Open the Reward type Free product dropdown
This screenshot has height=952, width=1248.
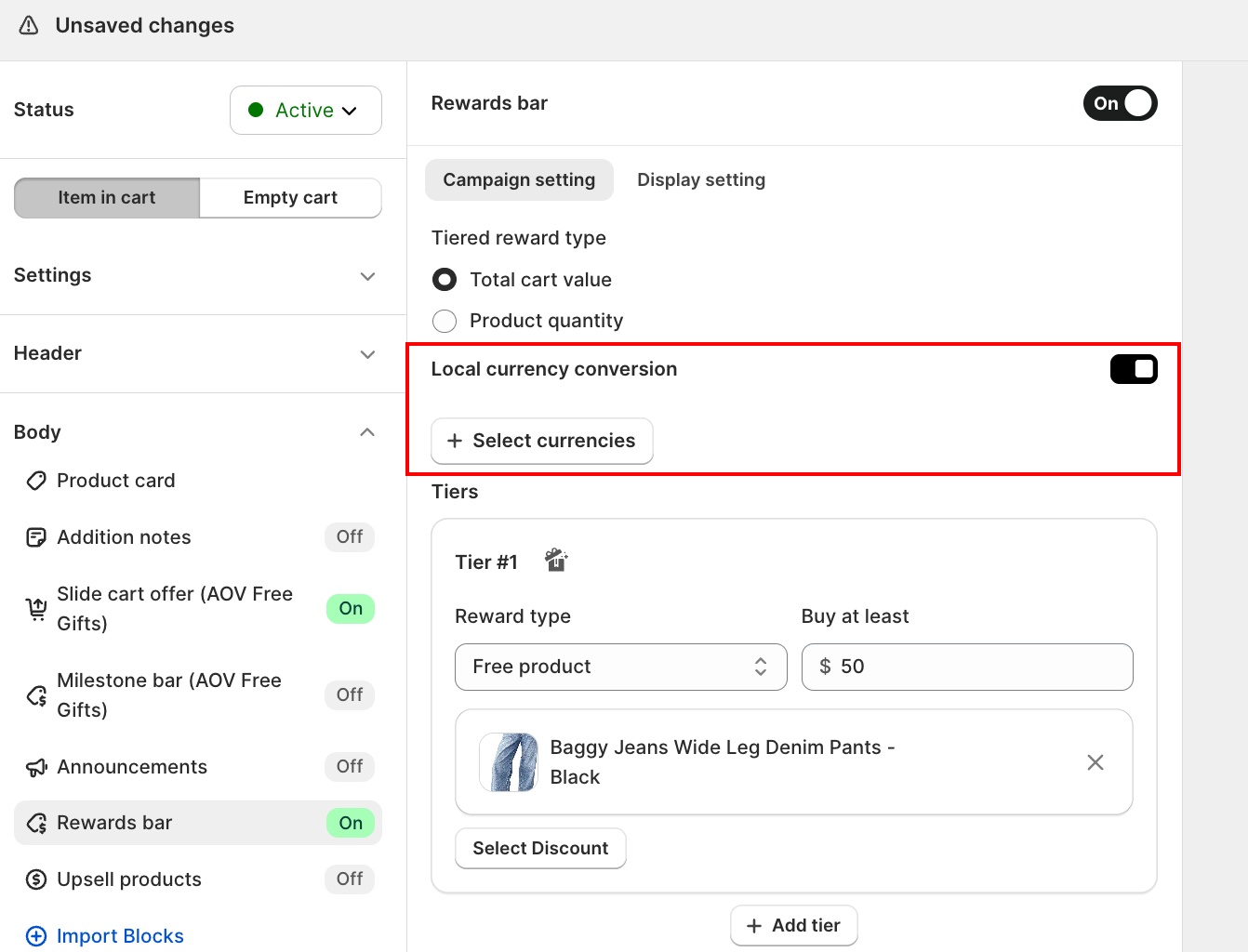pos(621,667)
